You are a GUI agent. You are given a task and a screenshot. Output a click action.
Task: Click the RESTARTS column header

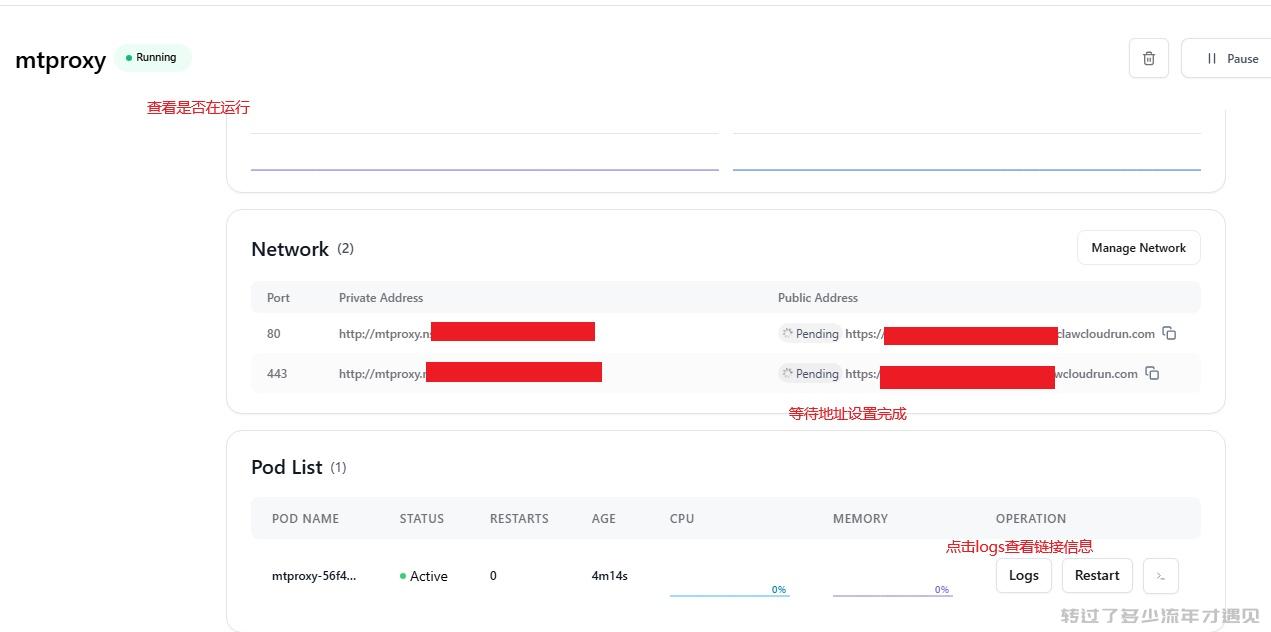click(x=519, y=519)
